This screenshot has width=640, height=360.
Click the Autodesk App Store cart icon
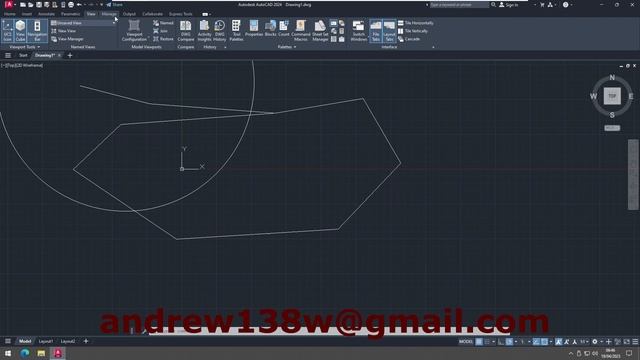click(542, 5)
